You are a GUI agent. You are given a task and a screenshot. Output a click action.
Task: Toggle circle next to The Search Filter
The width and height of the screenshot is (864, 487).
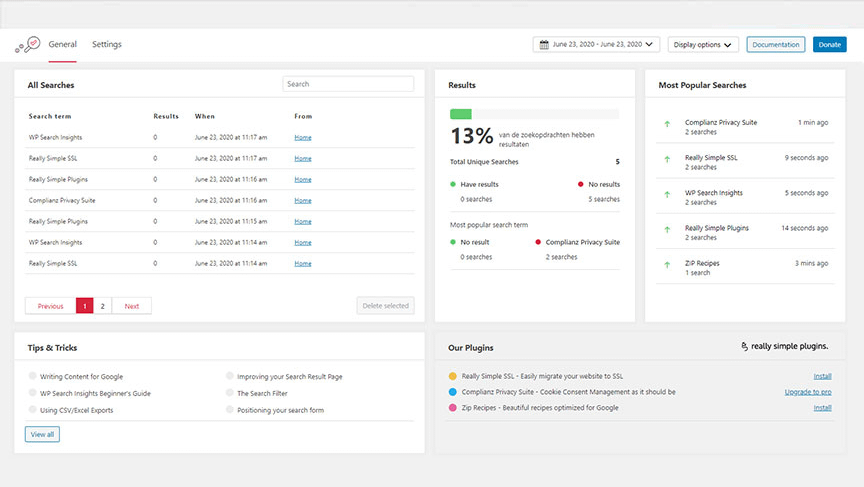click(230, 393)
